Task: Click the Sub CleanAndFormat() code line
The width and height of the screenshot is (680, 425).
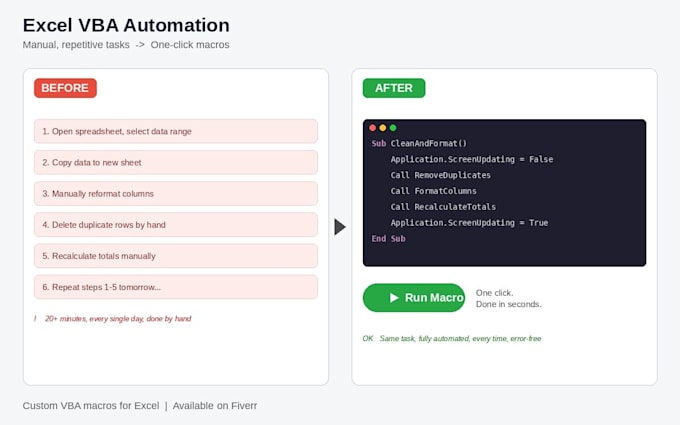Action: pos(419,144)
